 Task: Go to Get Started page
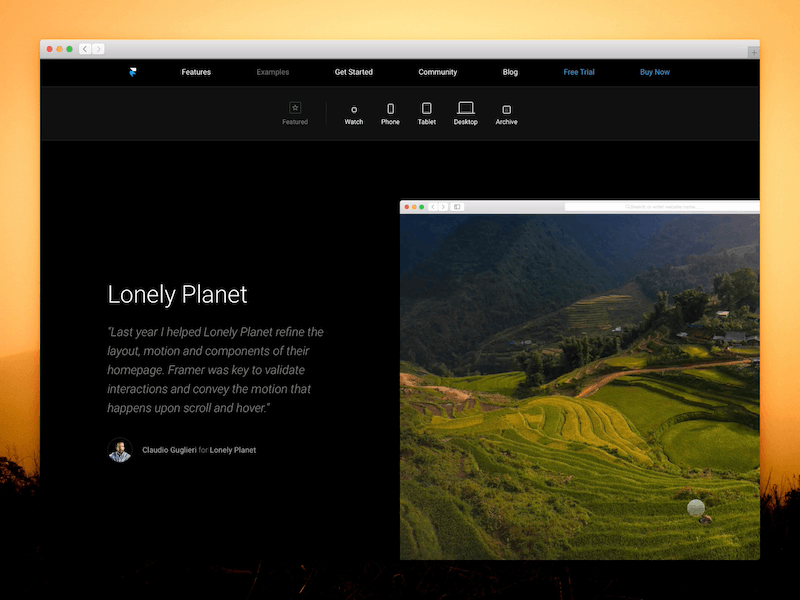point(354,72)
